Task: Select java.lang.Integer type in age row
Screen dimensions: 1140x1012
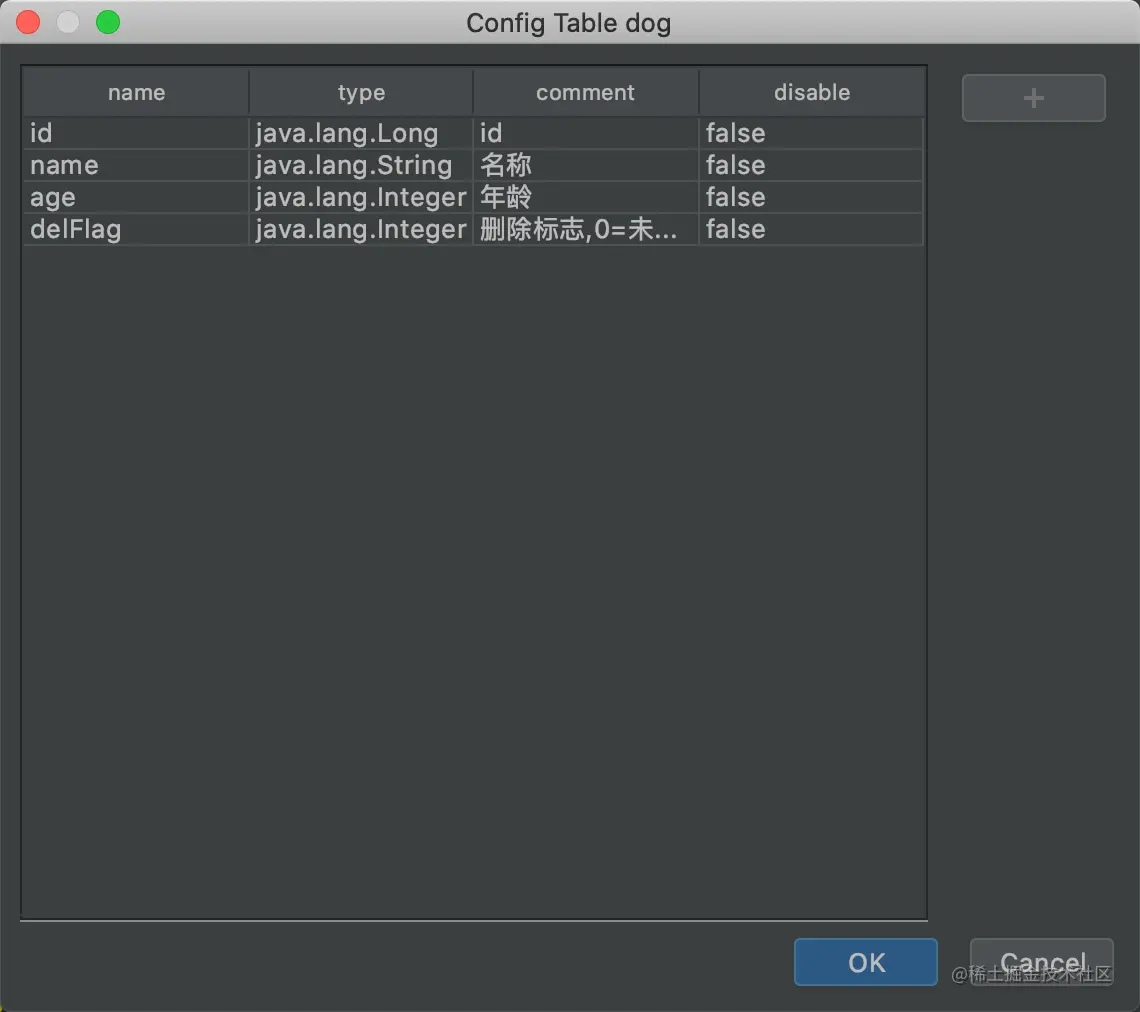Action: (361, 197)
